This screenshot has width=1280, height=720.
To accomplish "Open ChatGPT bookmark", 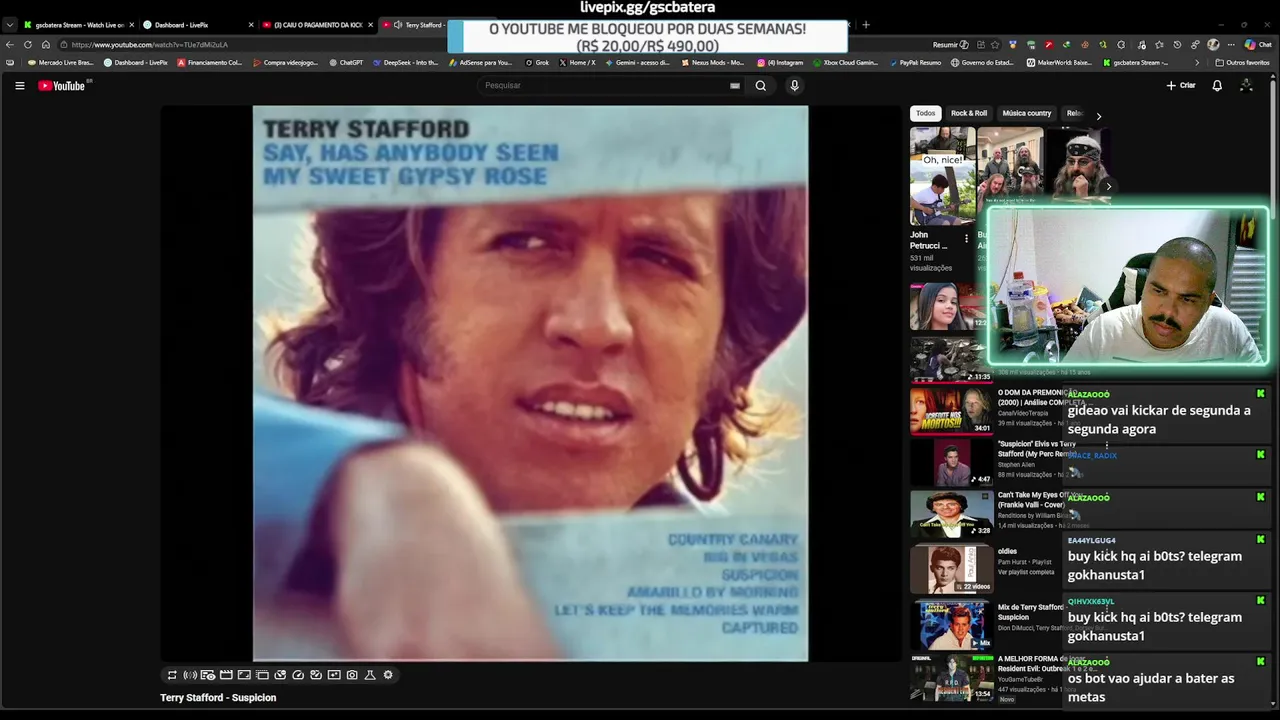I will tap(345, 63).
